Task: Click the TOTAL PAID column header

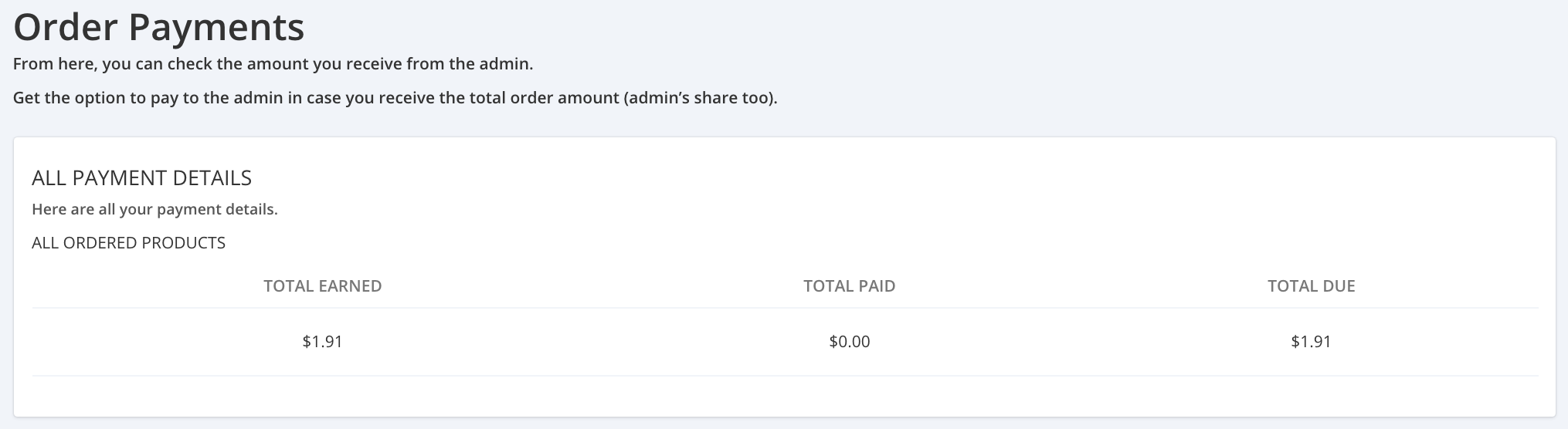Action: pos(850,286)
